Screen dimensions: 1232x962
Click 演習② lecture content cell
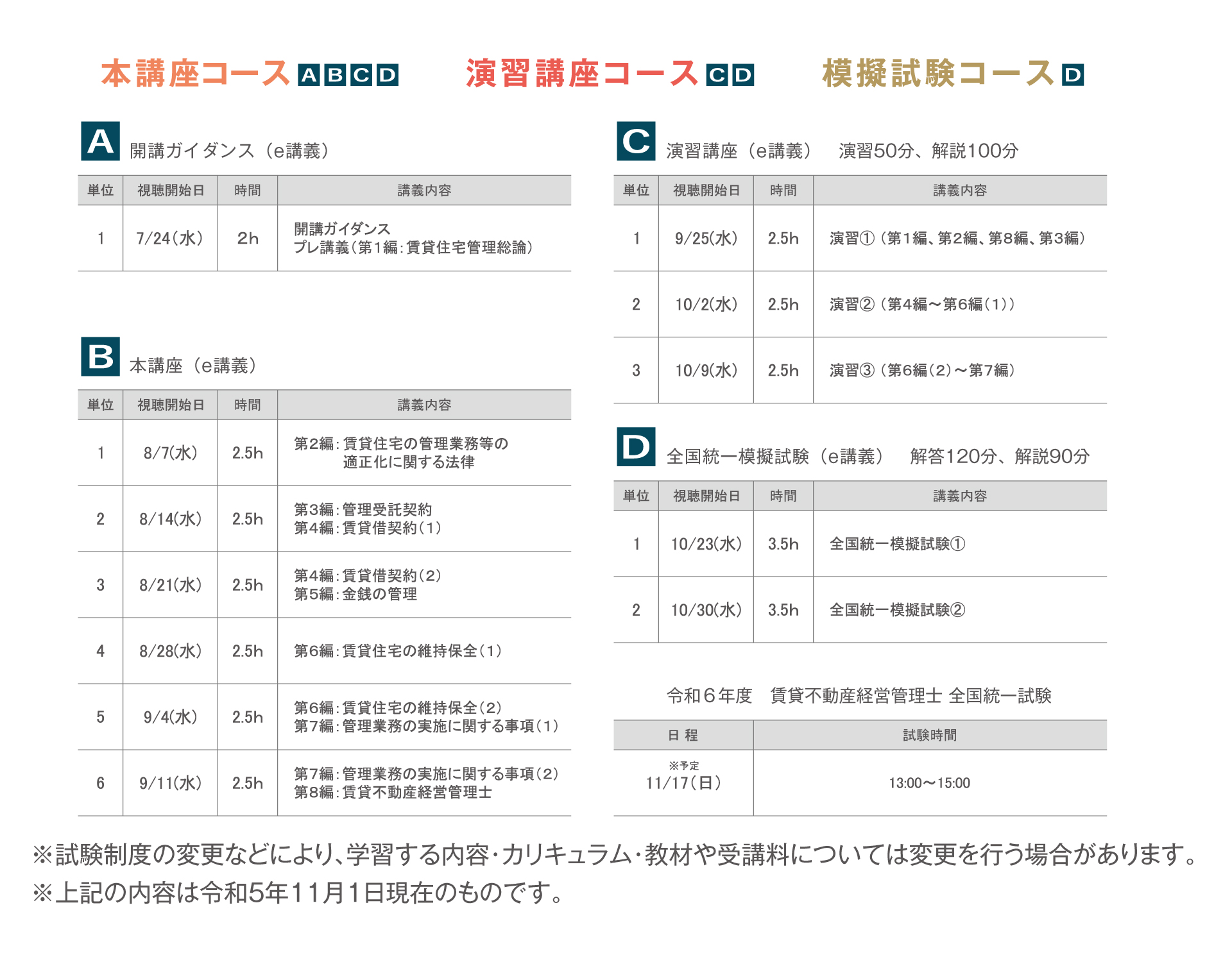click(x=960, y=304)
